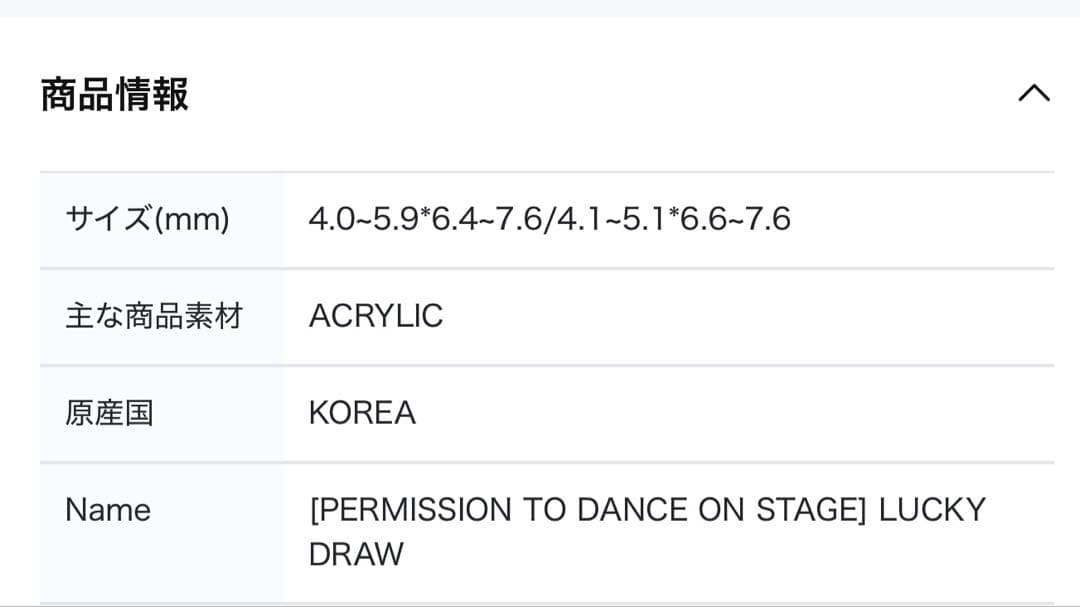Image resolution: width=1080 pixels, height=607 pixels.
Task: Select the 原産国 label cell
Action: (109, 413)
